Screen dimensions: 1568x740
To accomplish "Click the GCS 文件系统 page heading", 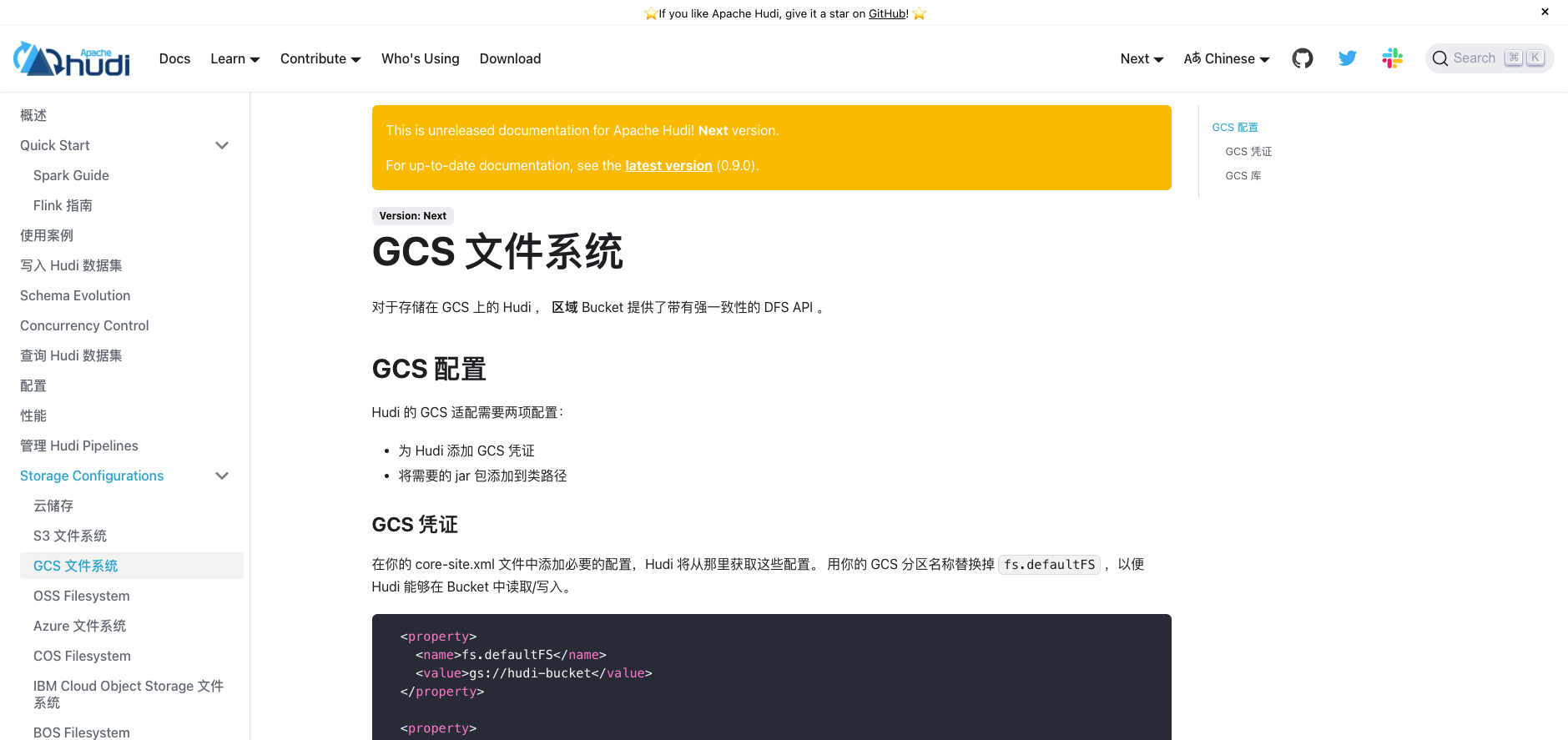I will pos(497,252).
